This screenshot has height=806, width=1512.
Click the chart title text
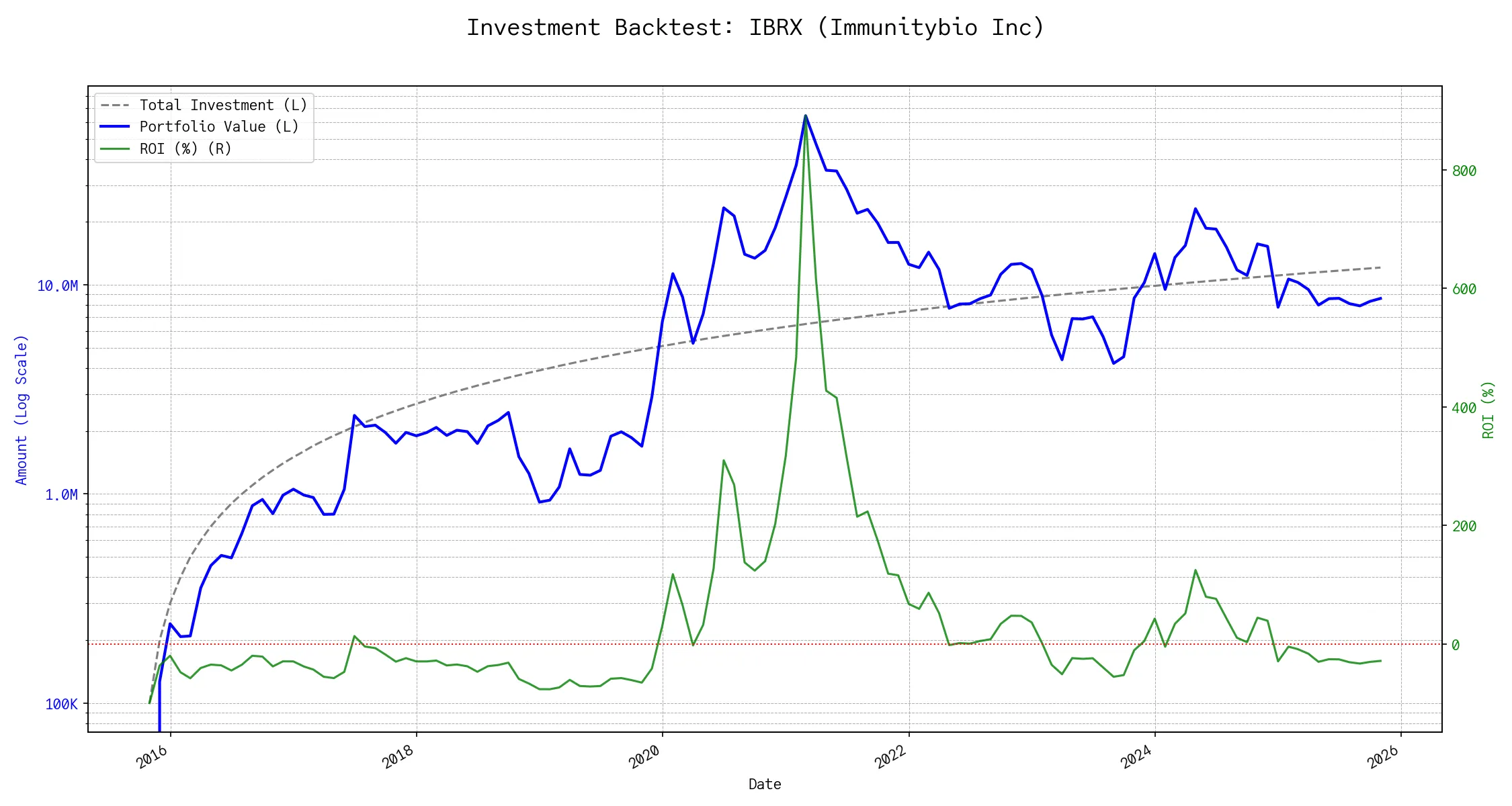click(755, 28)
